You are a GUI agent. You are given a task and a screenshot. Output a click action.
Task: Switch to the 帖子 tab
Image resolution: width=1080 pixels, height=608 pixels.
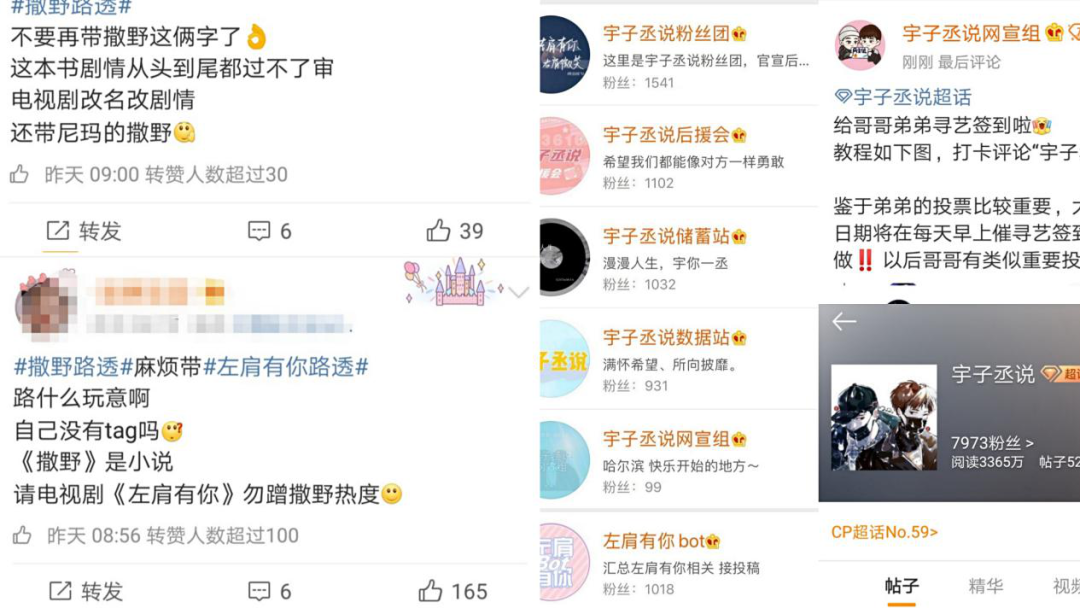click(902, 586)
